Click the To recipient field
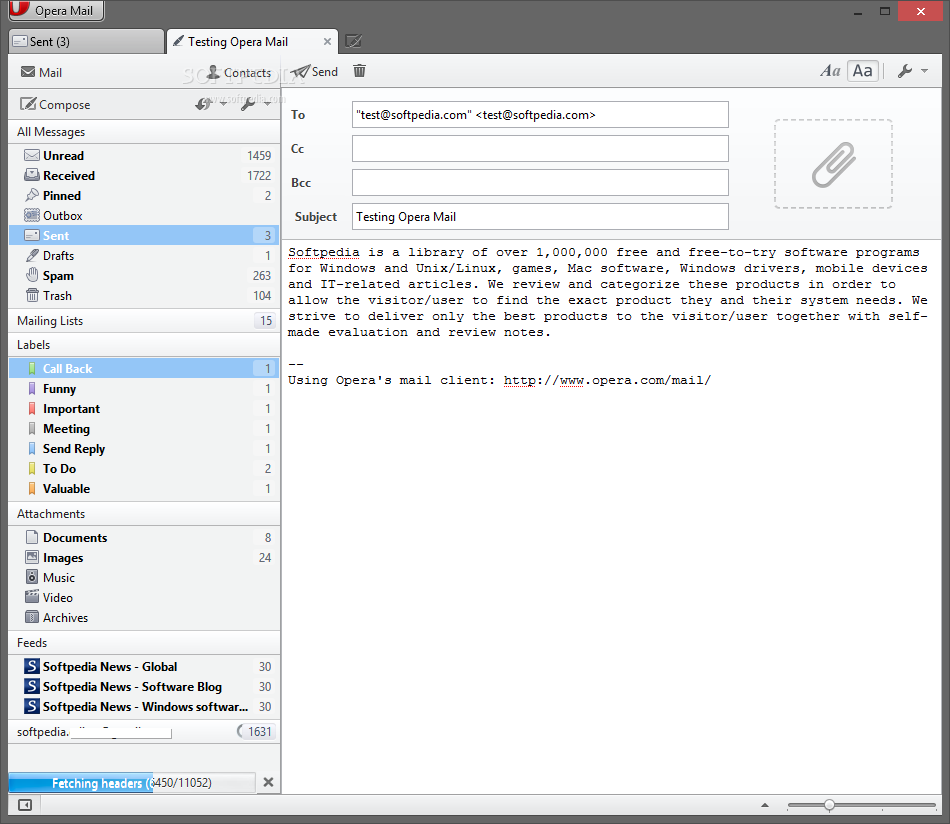Screen dimensions: 950x824 coord(540,115)
